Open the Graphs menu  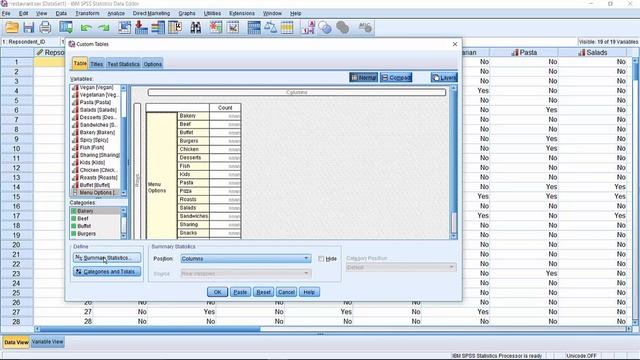(187, 13)
